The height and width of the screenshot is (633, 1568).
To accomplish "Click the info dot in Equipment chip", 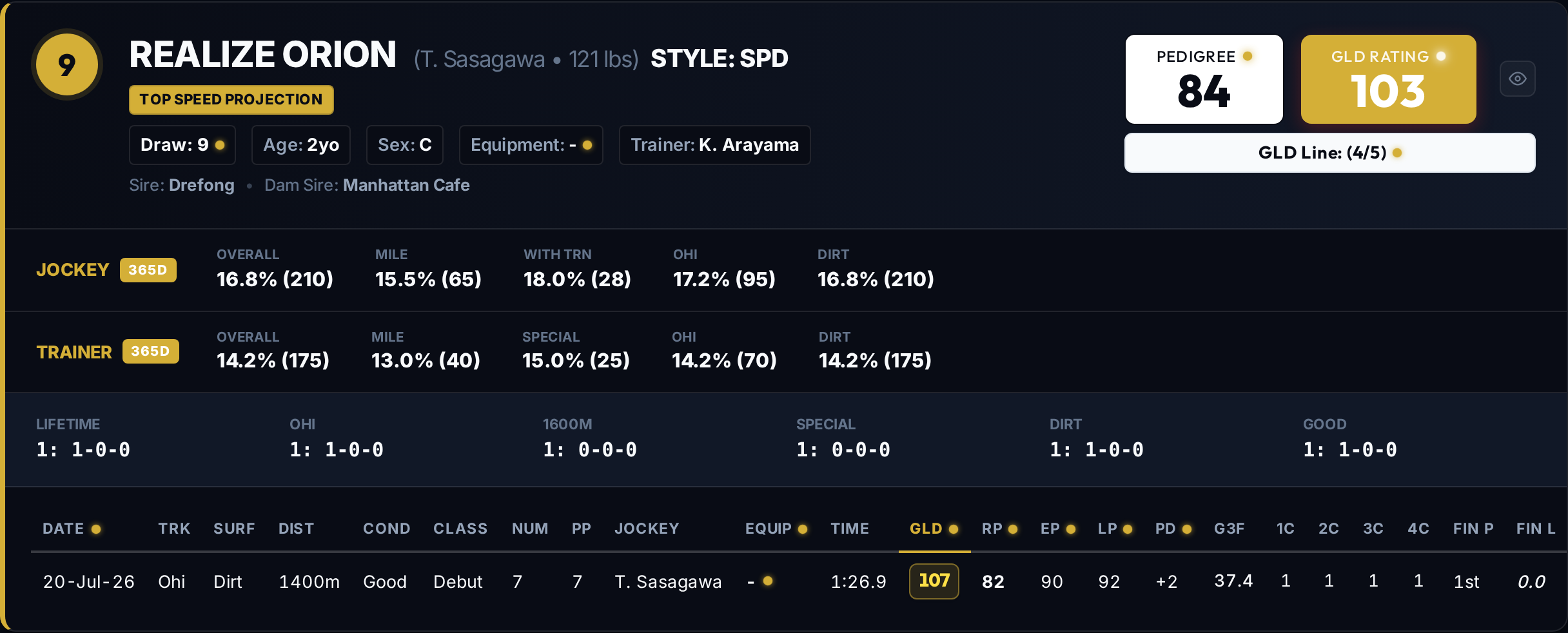I will pyautogui.click(x=587, y=145).
